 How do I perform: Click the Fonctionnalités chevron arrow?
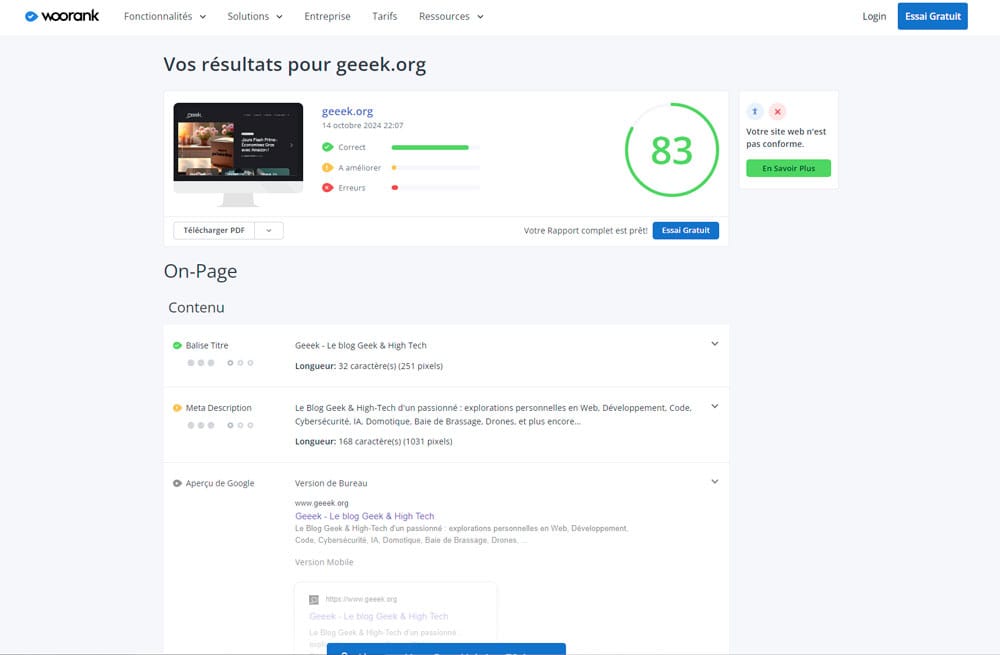click(x=203, y=17)
